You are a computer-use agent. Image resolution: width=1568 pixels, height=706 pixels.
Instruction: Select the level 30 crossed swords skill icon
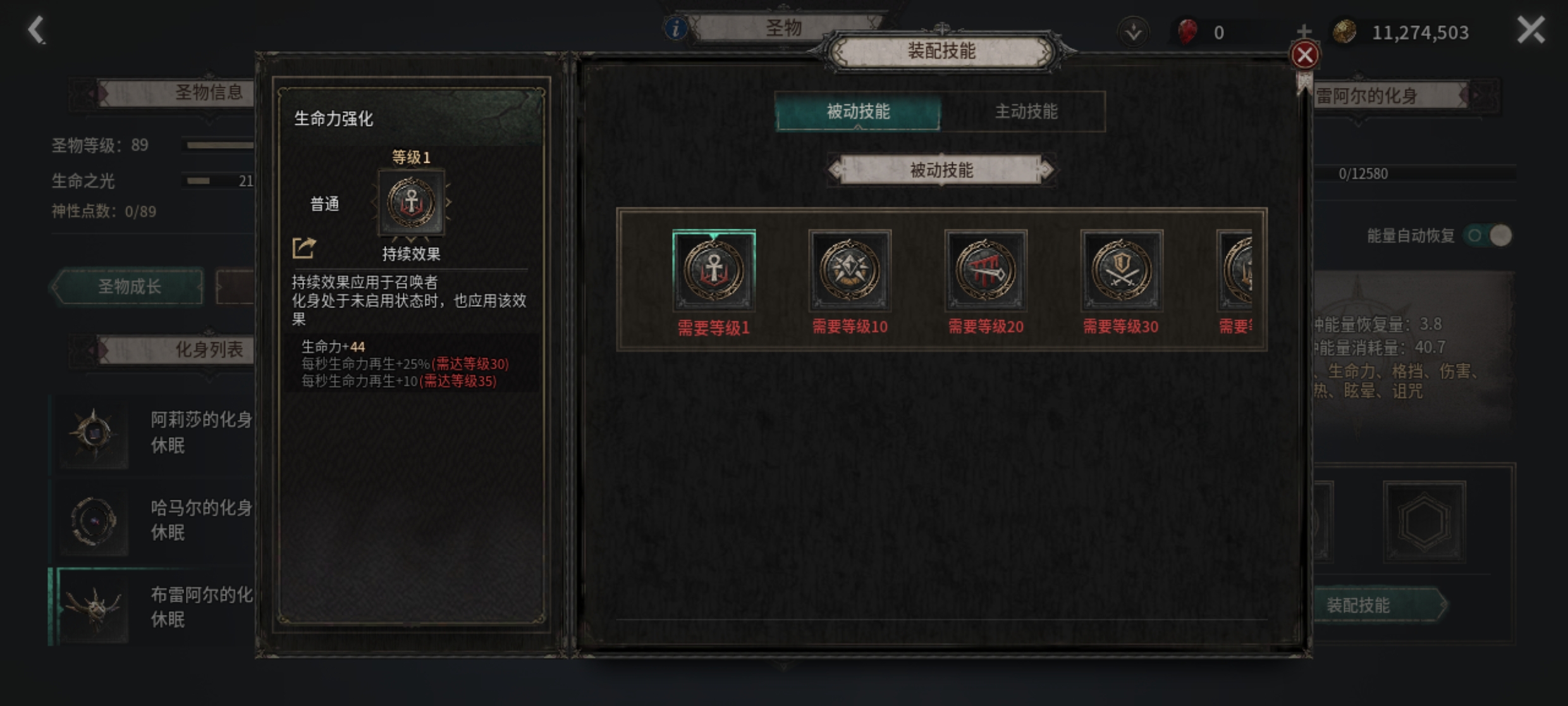[1122, 271]
